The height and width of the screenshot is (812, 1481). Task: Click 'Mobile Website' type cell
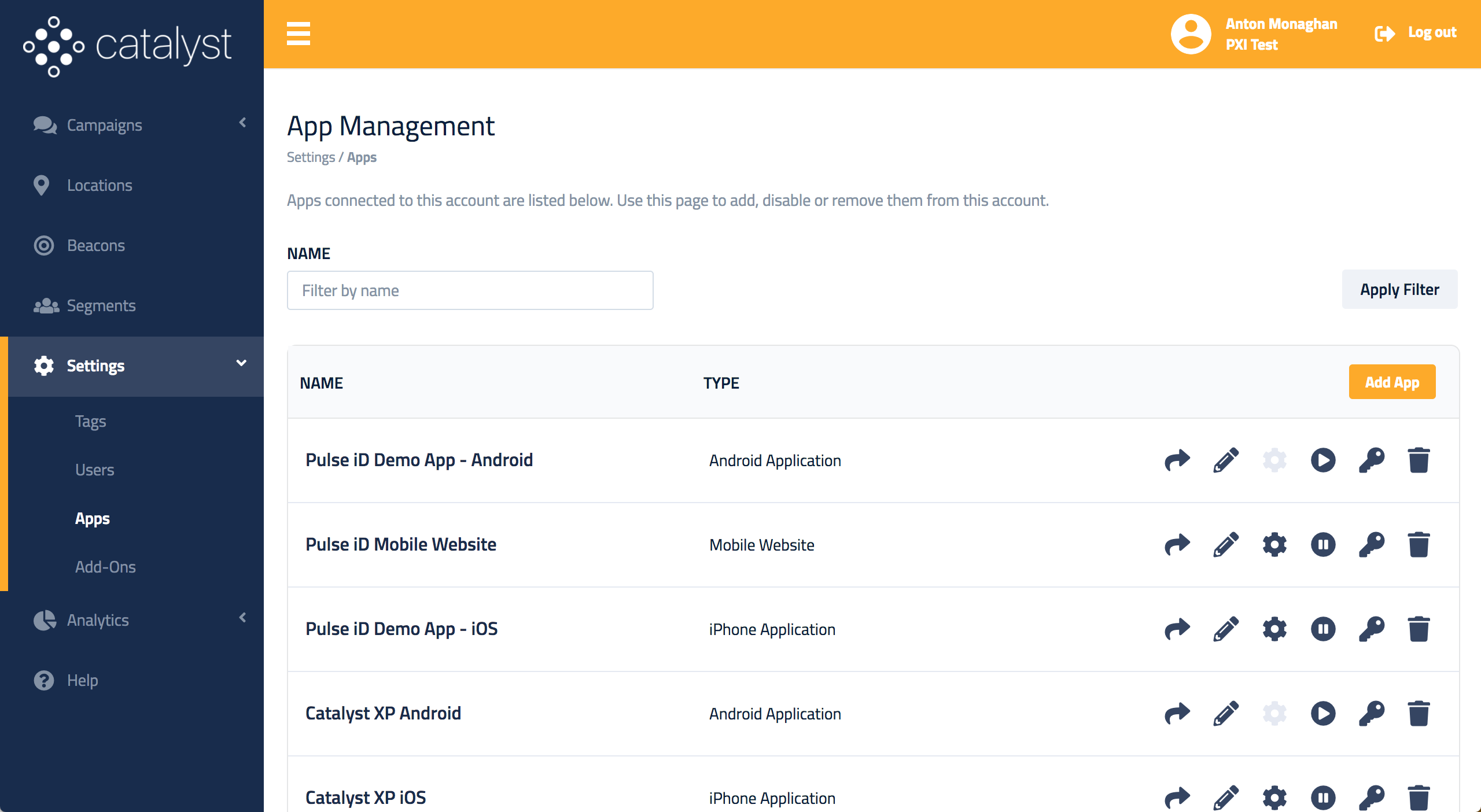click(x=762, y=545)
